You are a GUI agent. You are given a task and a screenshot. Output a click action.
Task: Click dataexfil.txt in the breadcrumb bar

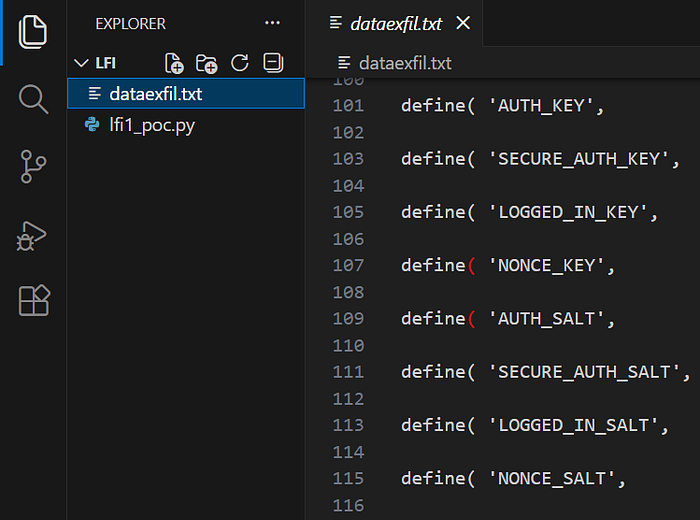[x=405, y=63]
